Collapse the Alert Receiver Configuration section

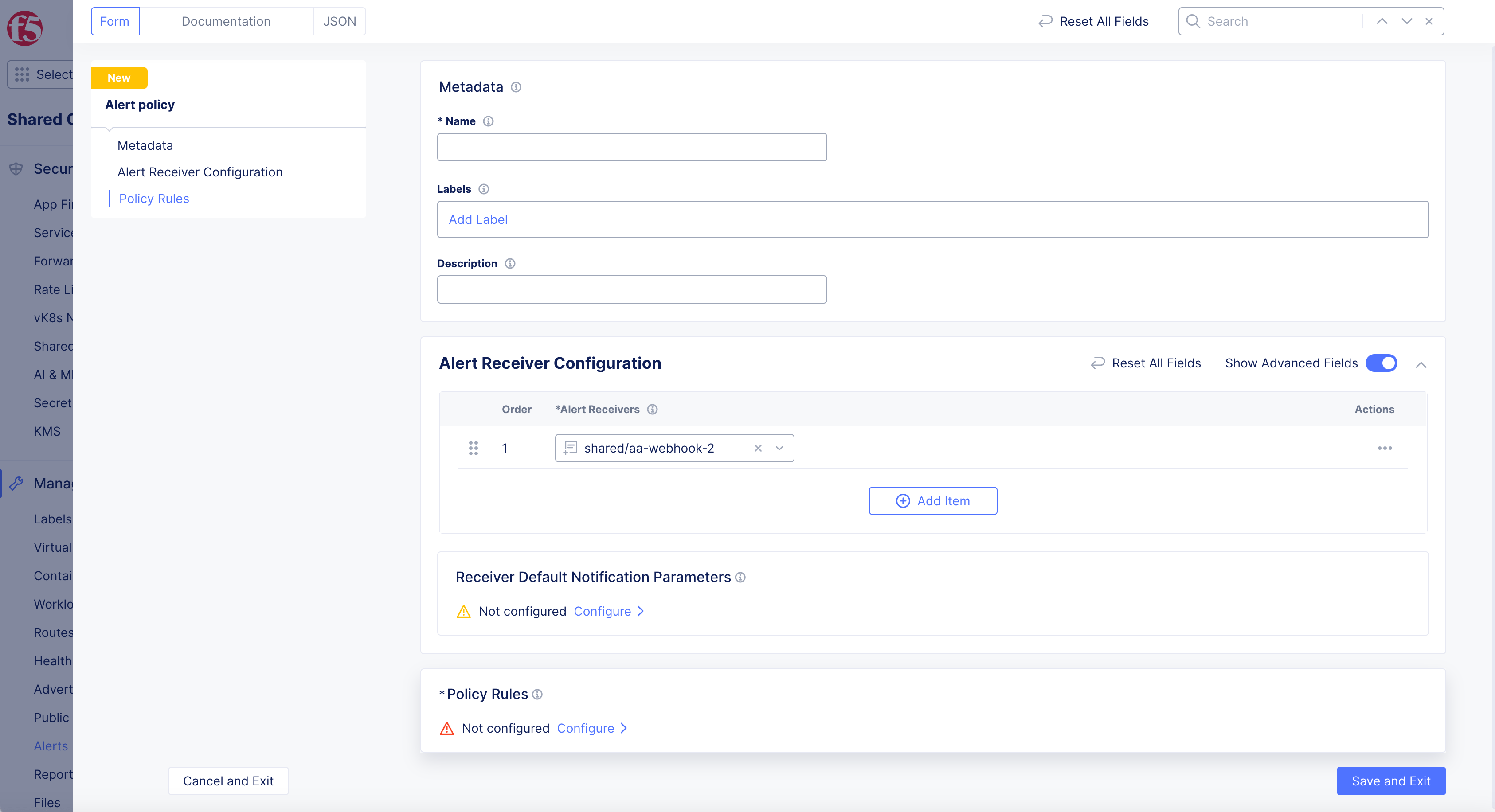pos(1421,365)
